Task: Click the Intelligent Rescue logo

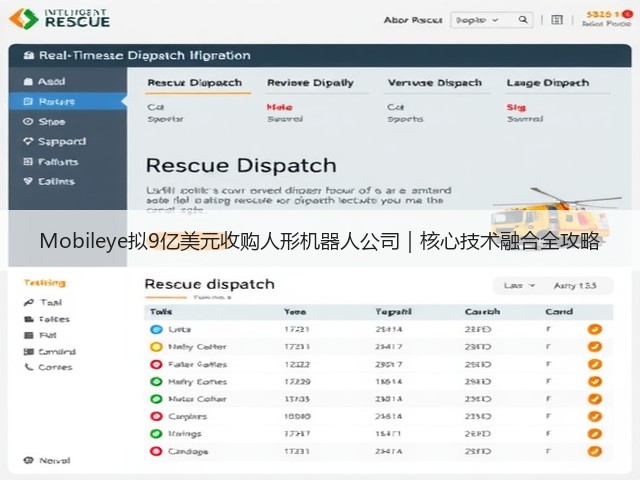Action: (x=60, y=18)
